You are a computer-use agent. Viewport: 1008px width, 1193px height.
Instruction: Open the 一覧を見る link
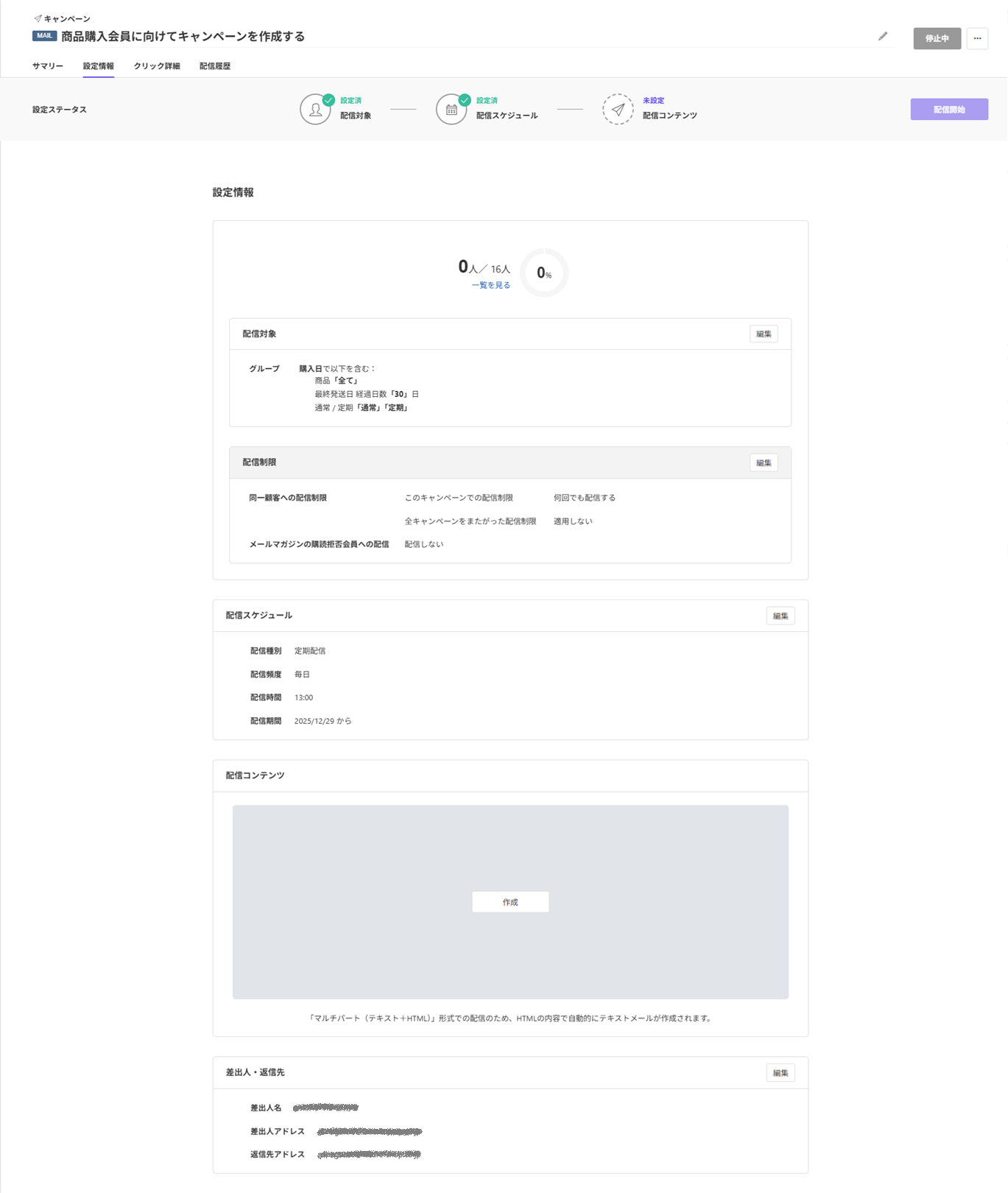click(x=490, y=285)
